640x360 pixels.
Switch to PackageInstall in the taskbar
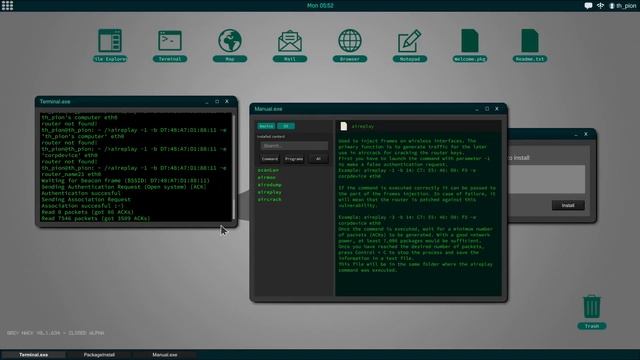[x=99, y=355]
